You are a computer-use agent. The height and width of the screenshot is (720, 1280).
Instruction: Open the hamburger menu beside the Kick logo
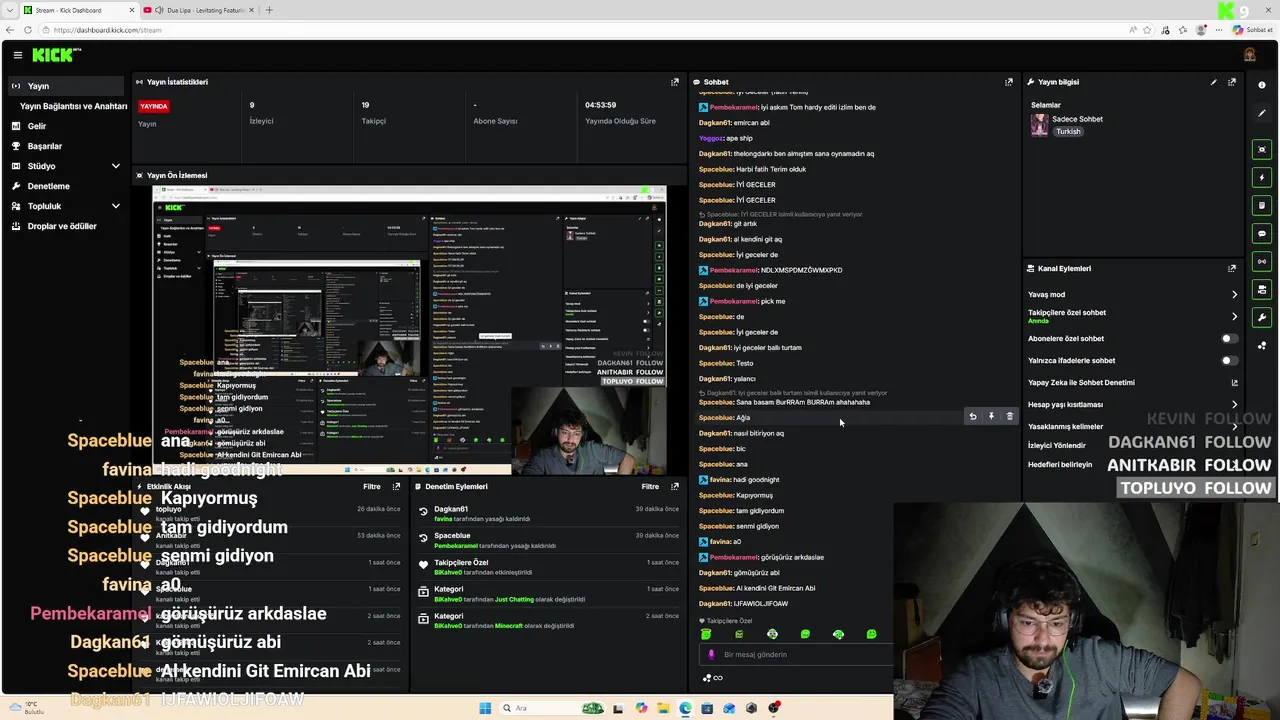coord(17,55)
